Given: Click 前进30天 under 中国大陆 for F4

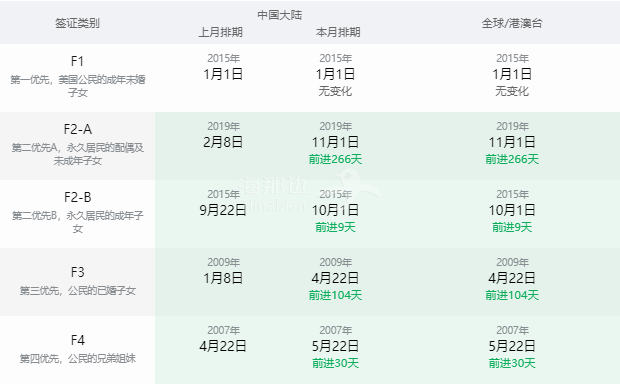Looking at the screenshot, I should pyautogui.click(x=335, y=363).
